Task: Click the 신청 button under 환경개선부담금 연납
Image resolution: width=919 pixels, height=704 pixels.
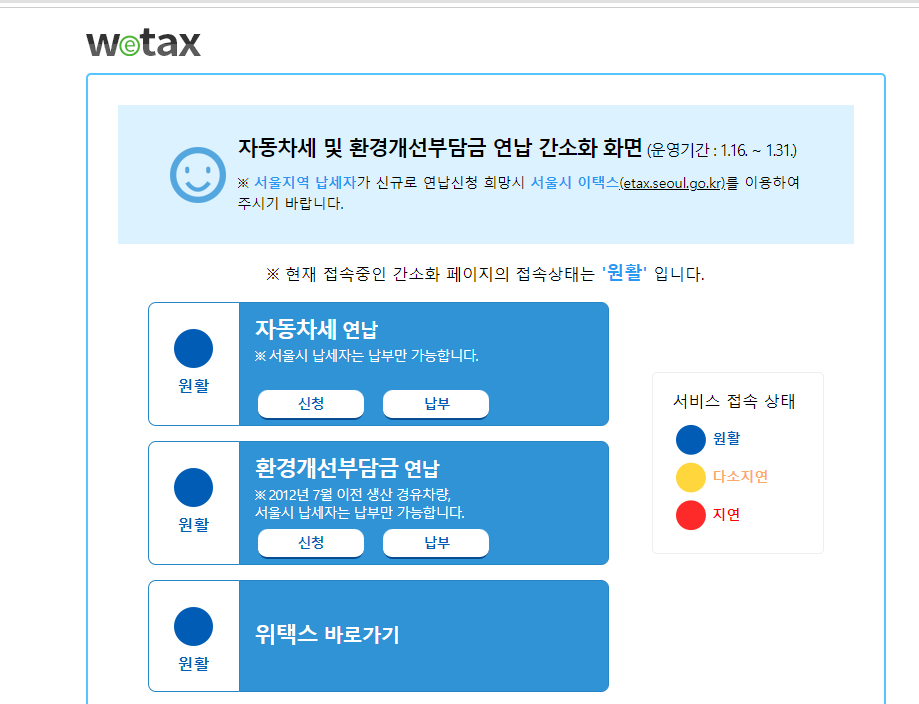Action: pos(311,543)
